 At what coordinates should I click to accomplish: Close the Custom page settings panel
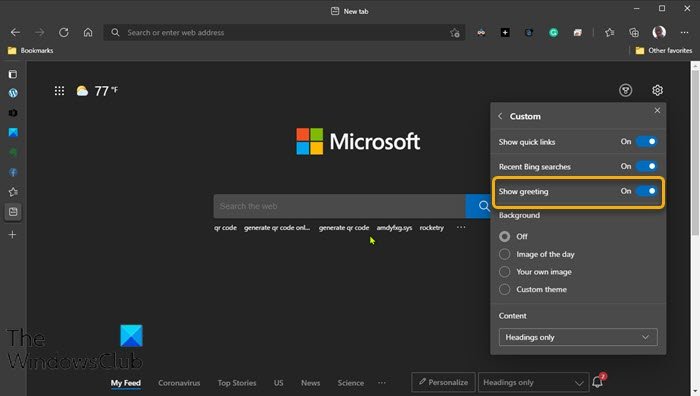click(657, 110)
